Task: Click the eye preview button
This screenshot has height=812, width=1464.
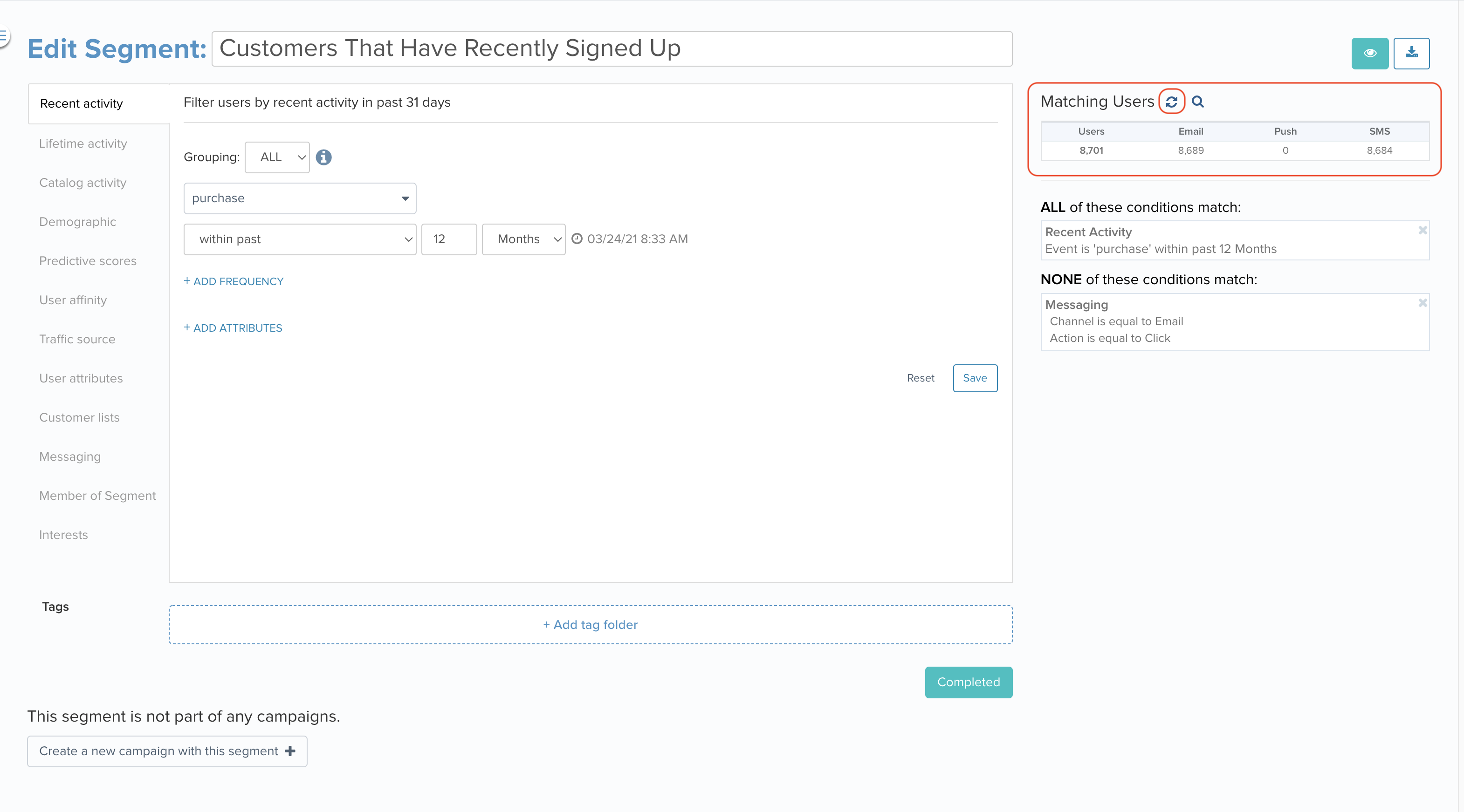Action: point(1370,54)
